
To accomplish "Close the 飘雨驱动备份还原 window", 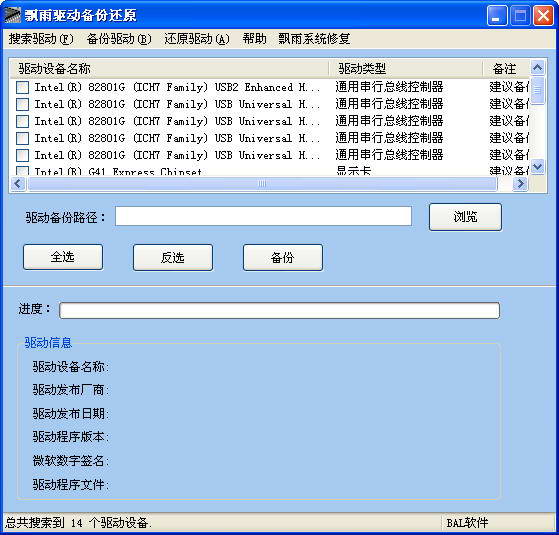I will click(x=543, y=16).
